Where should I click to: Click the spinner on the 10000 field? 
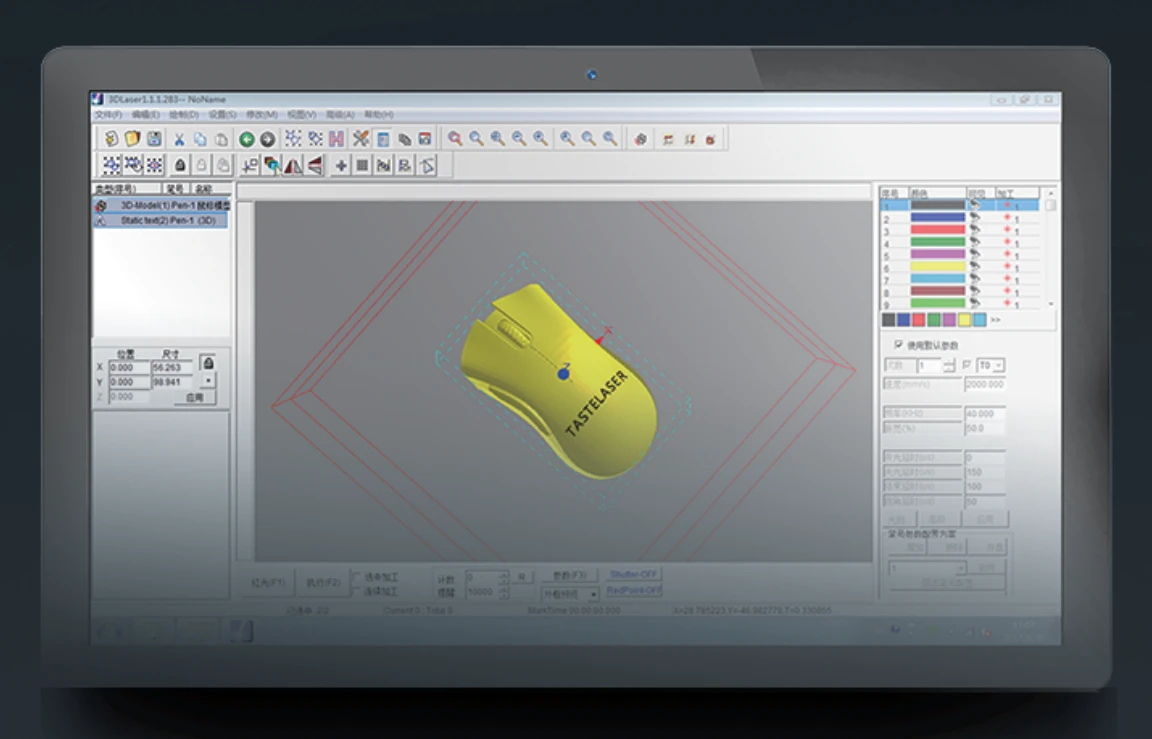click(504, 591)
